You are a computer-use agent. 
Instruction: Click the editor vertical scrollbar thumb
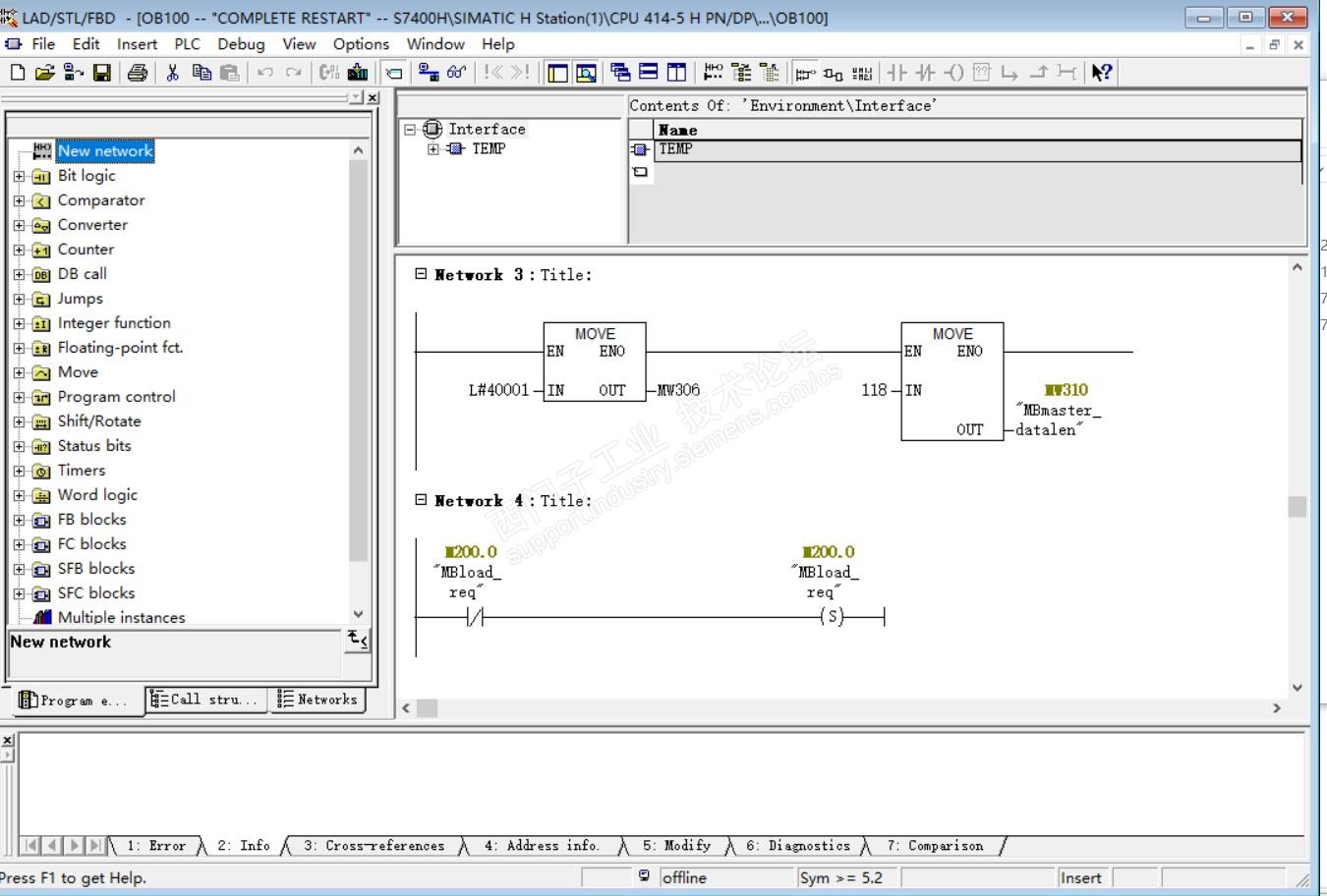pos(1297,506)
